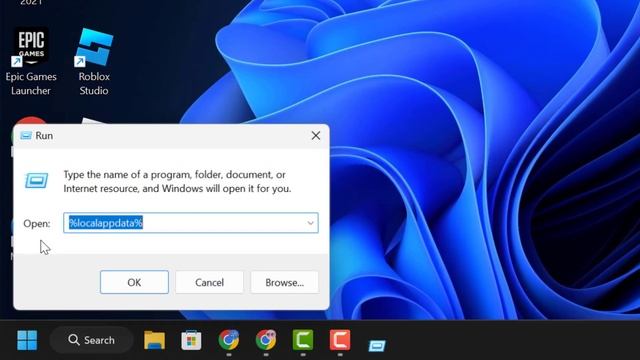
Task: Open File Explorer from taskbar
Action: (154, 340)
